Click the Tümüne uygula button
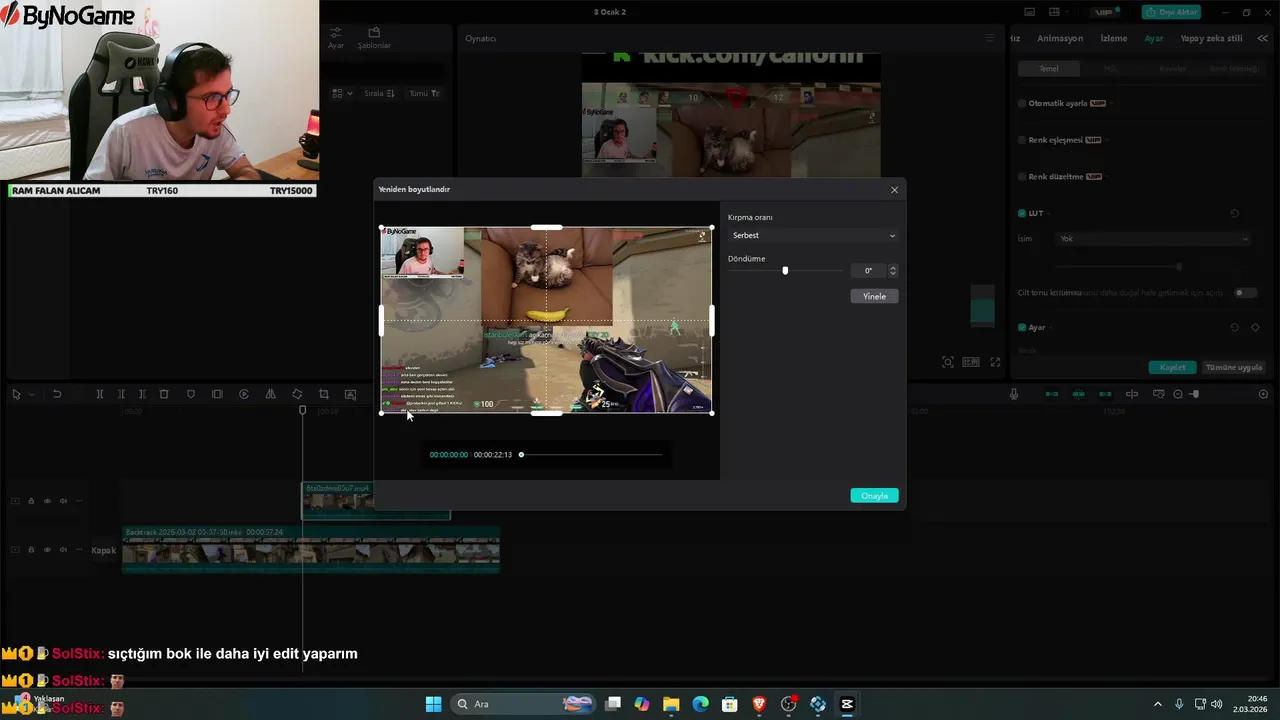Image resolution: width=1280 pixels, height=720 pixels. [1234, 367]
